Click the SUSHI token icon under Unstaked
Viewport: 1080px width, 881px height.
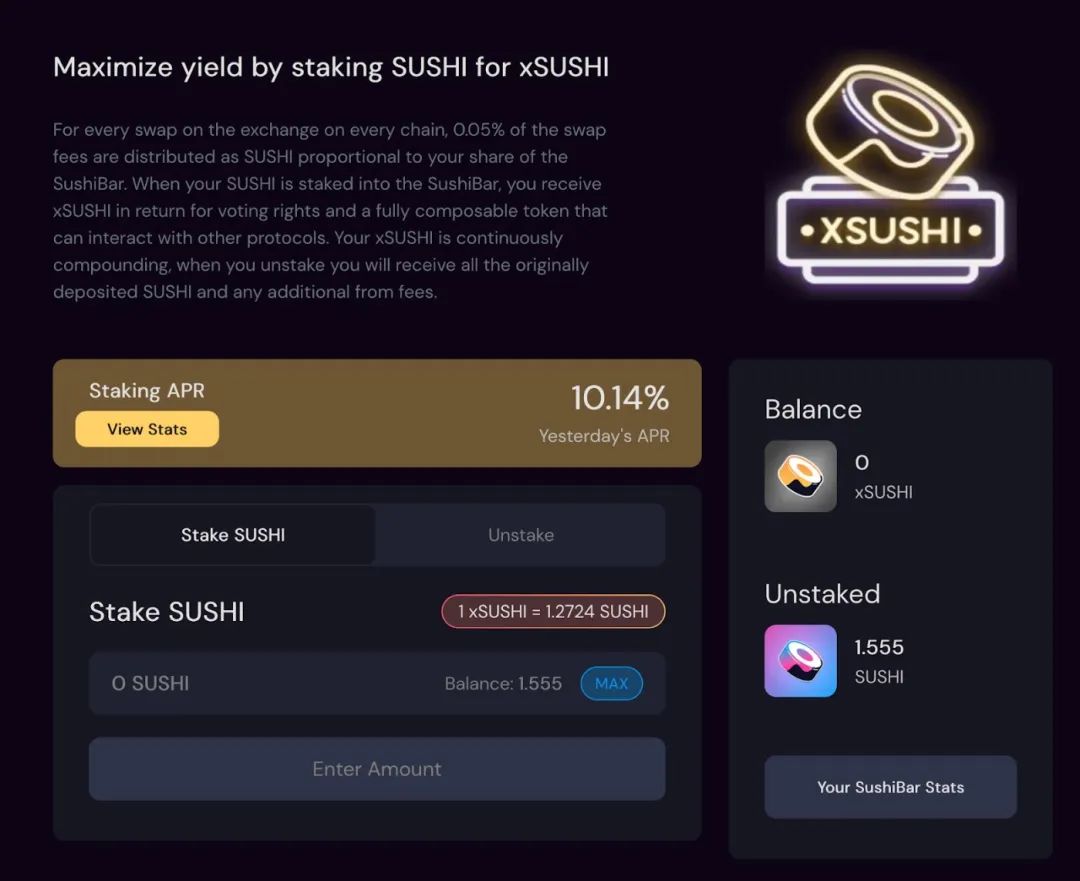point(800,660)
